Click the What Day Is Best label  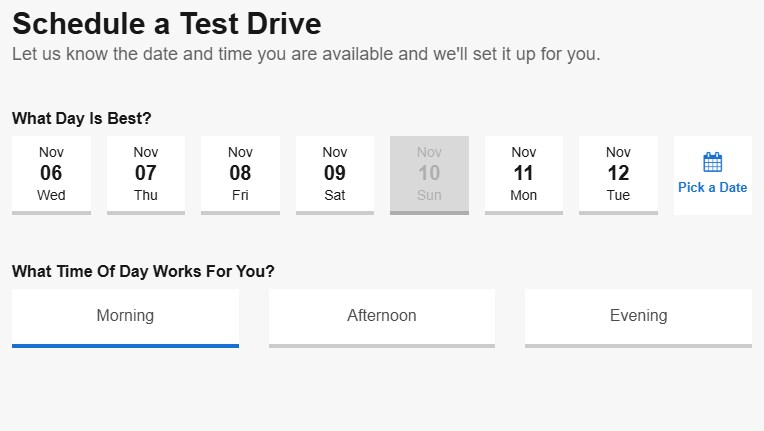click(82, 119)
